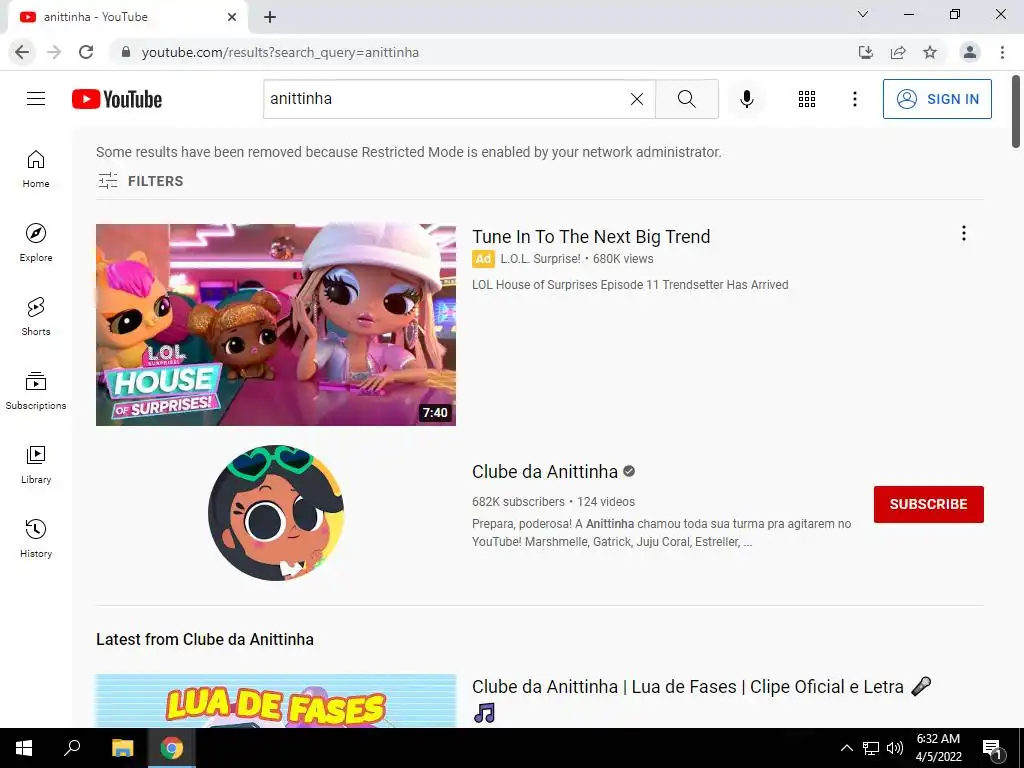Open Windows taskbar search
The width and height of the screenshot is (1024, 768).
pos(72,748)
